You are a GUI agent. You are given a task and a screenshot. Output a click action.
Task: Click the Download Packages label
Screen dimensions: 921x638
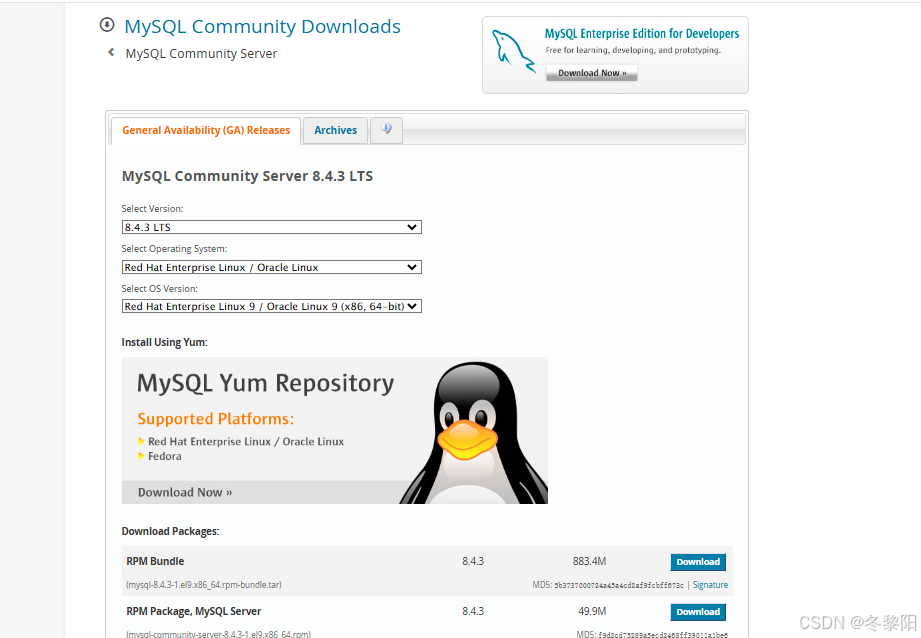click(x=170, y=531)
